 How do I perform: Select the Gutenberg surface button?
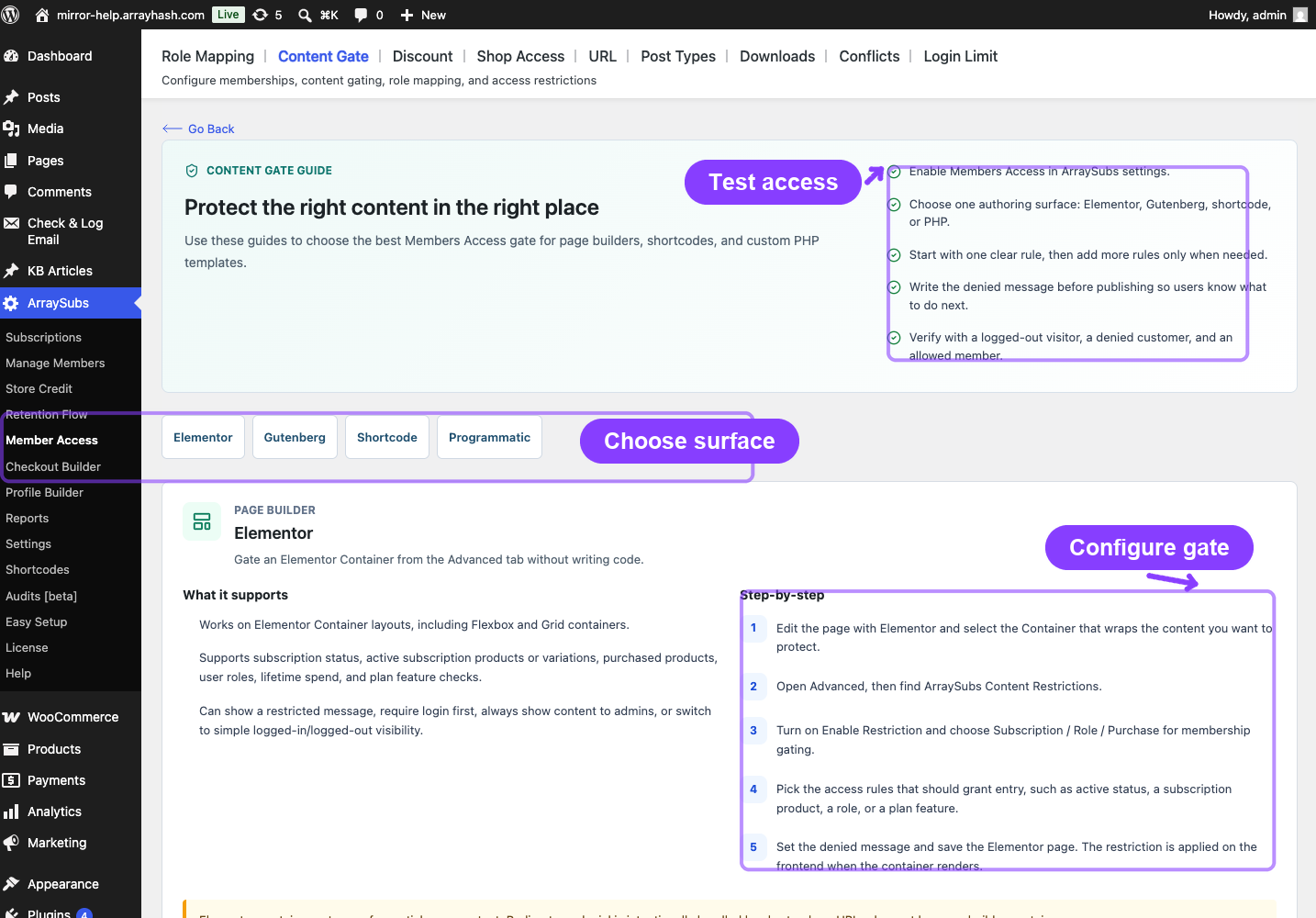[295, 437]
